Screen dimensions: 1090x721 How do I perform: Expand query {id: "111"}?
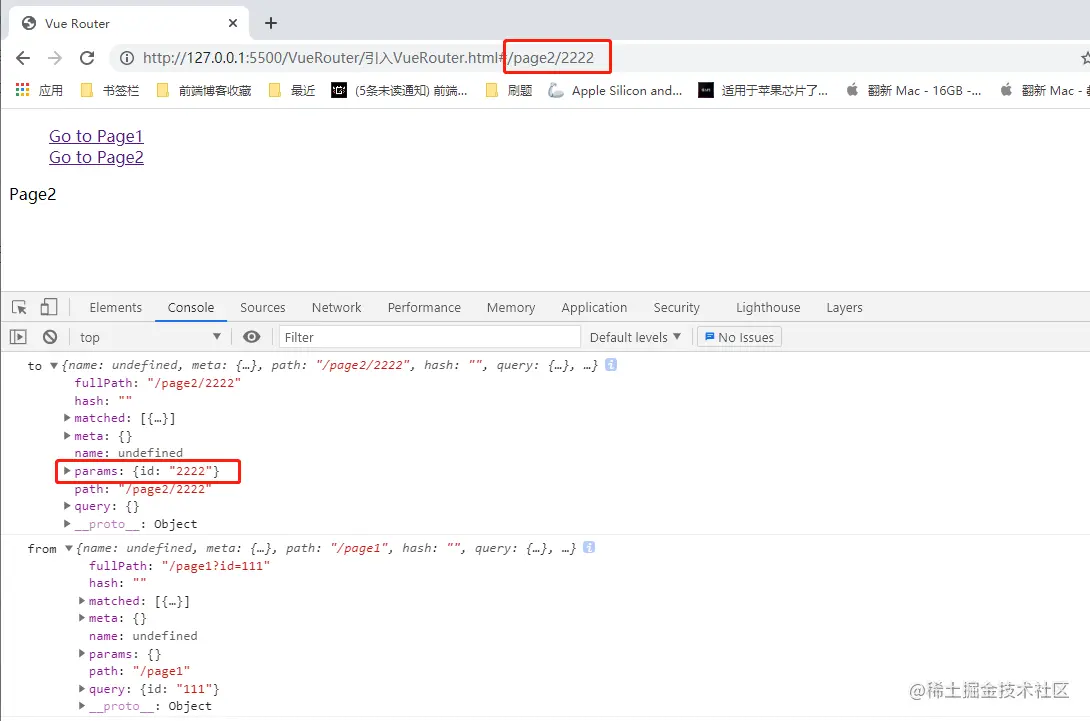(x=81, y=689)
